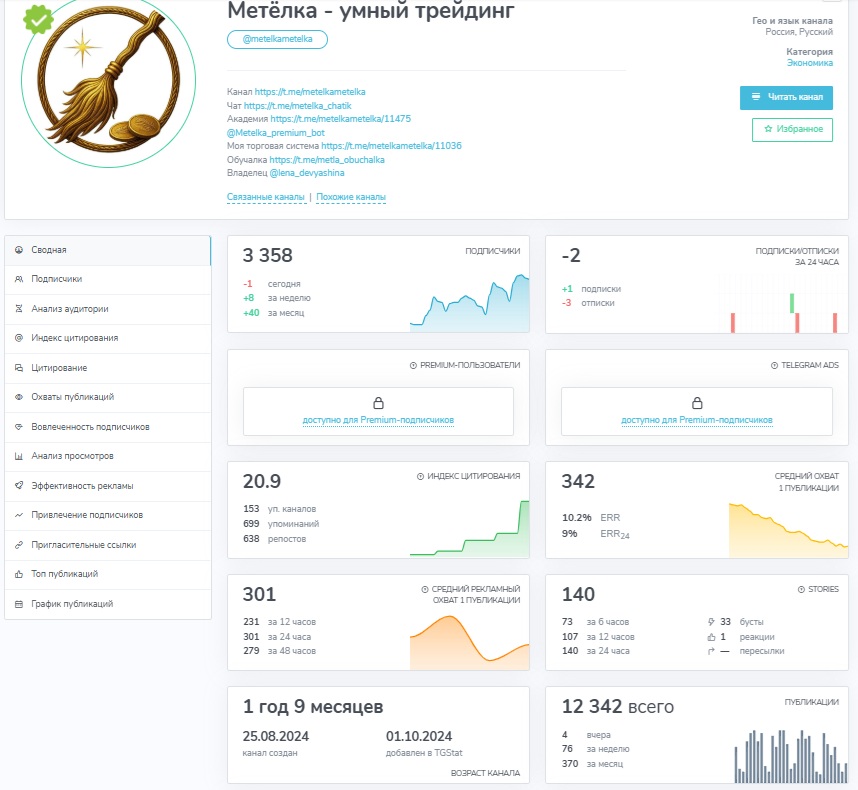Screen dimensions: 858x790
Task: Expand the Связанные каналы list
Action: [x=266, y=197]
